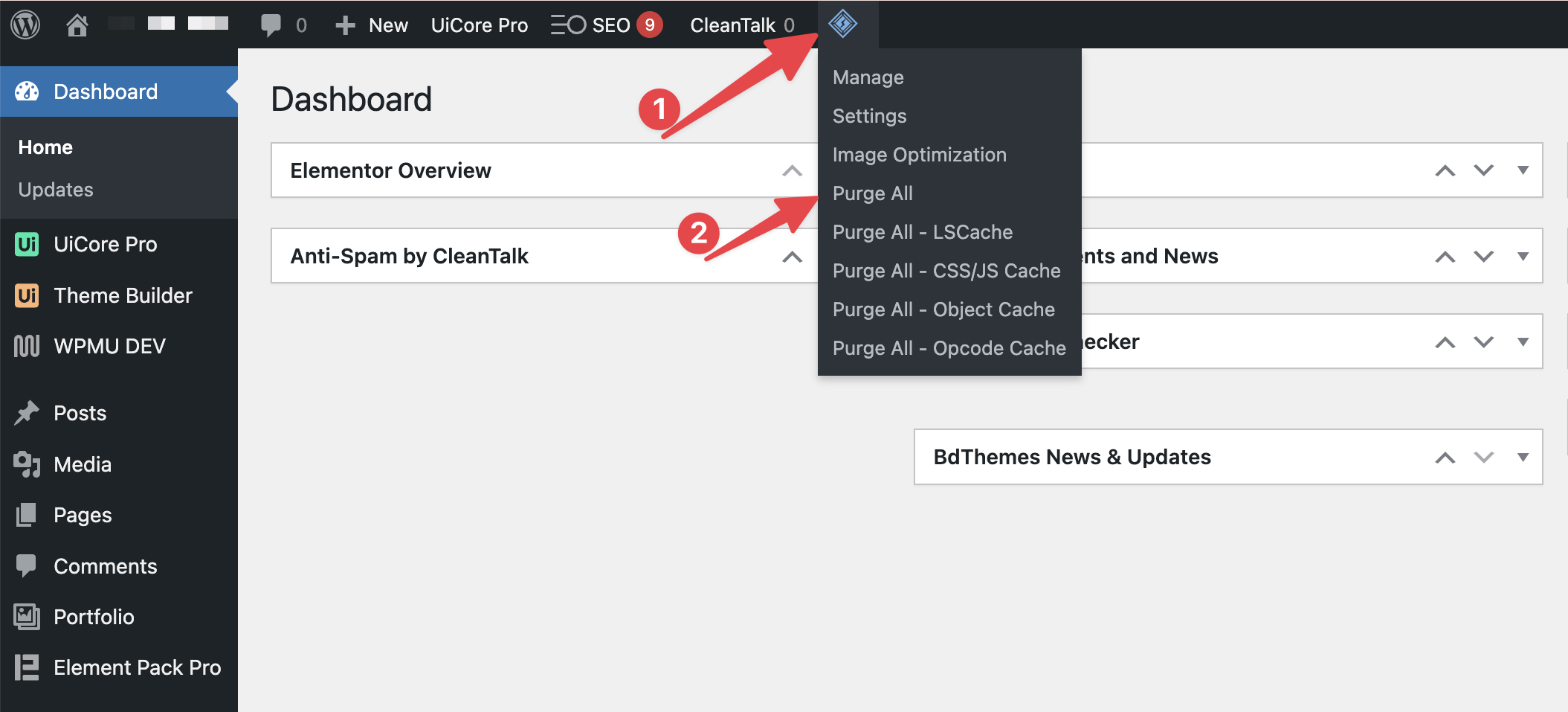
Task: Move up the top-right dashboard widget
Action: click(1445, 170)
